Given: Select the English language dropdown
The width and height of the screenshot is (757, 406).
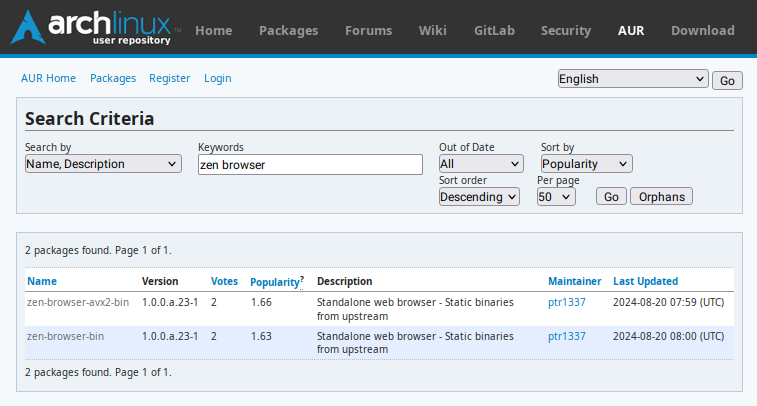Looking at the screenshot, I should pos(633,79).
